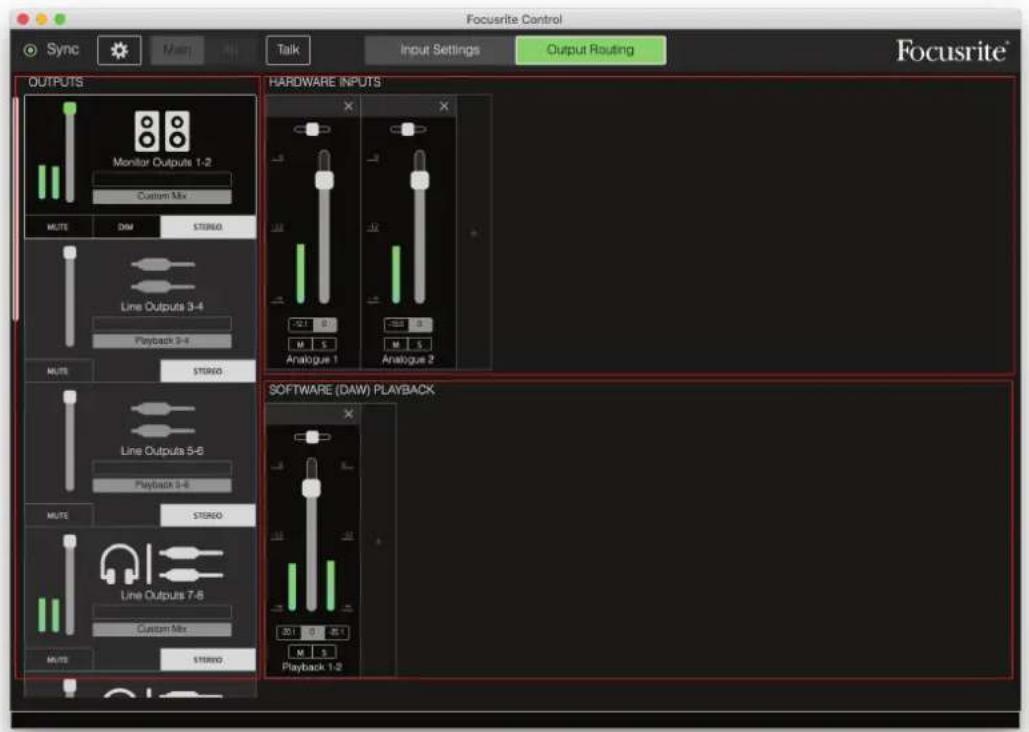
Task: Toggle STEREO on Line Outputs 3-4
Action: 208,371
